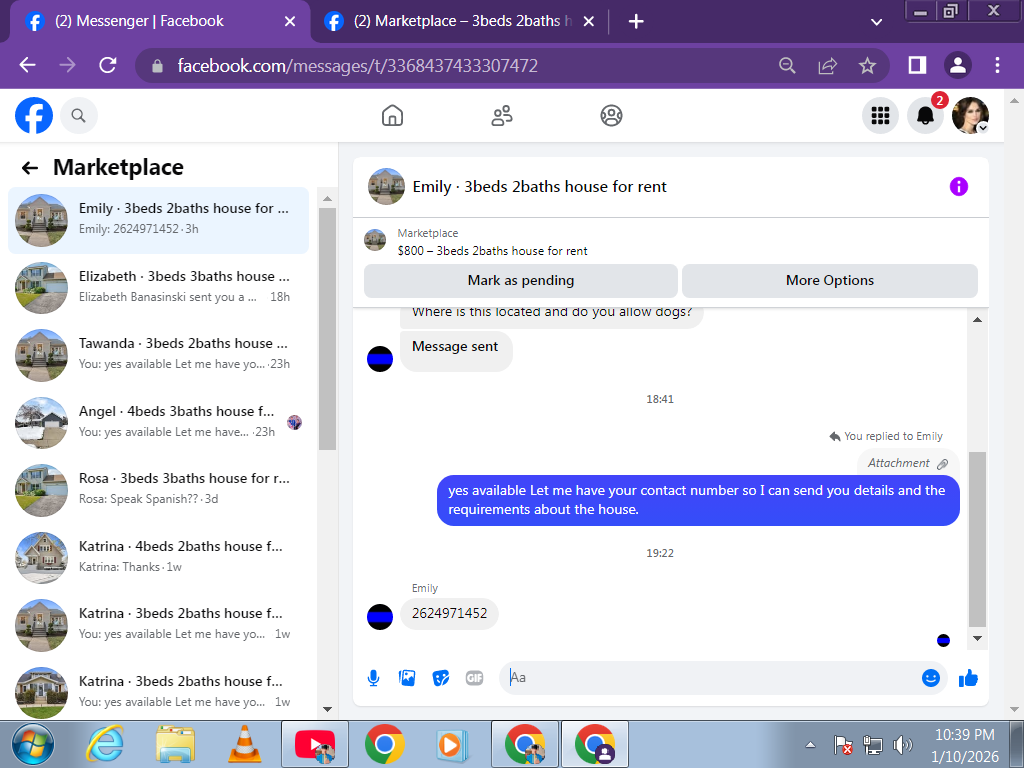Open the $800 – 3beds 2baths listing link
The width and height of the screenshot is (1024, 768).
492,251
